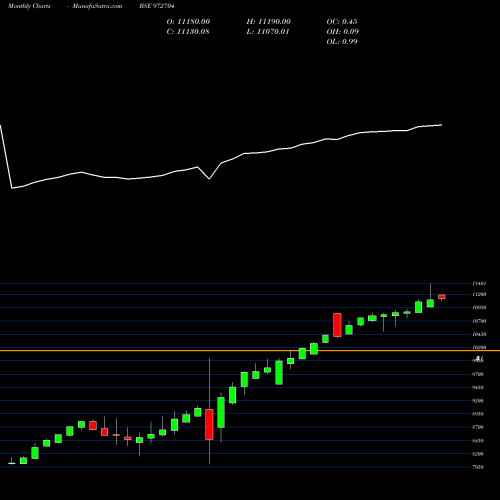The width and height of the screenshot is (500, 500).
Task: Click the highest price label on the axis
Action: (x=479, y=284)
